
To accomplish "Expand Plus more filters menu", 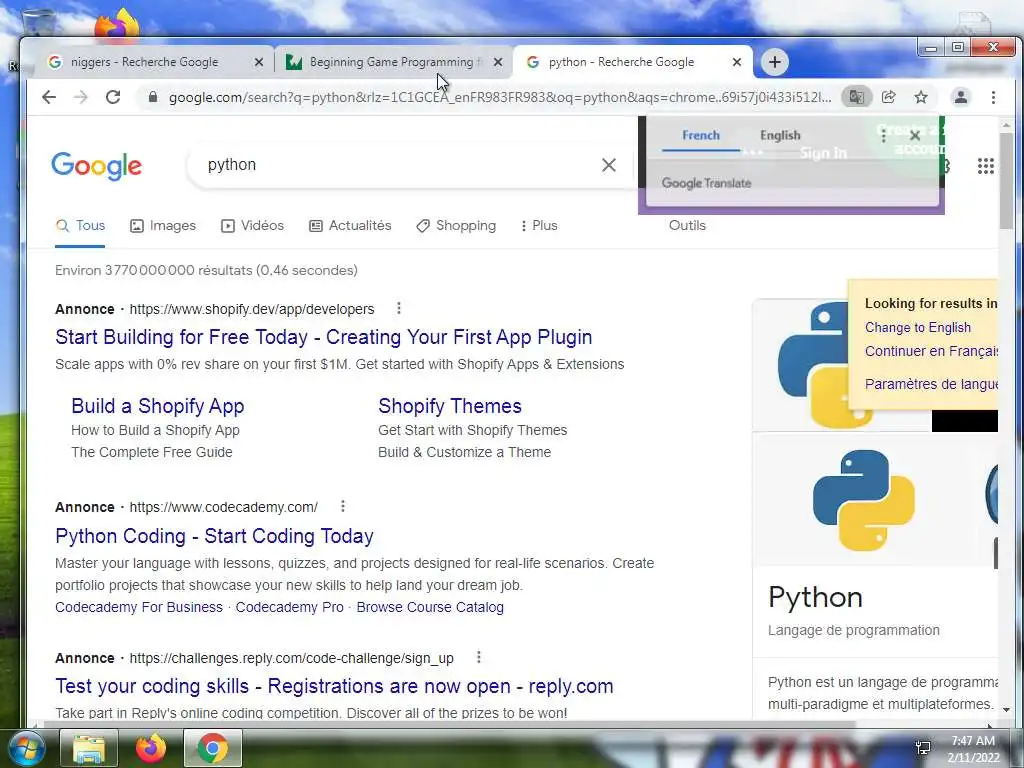I will click(539, 225).
